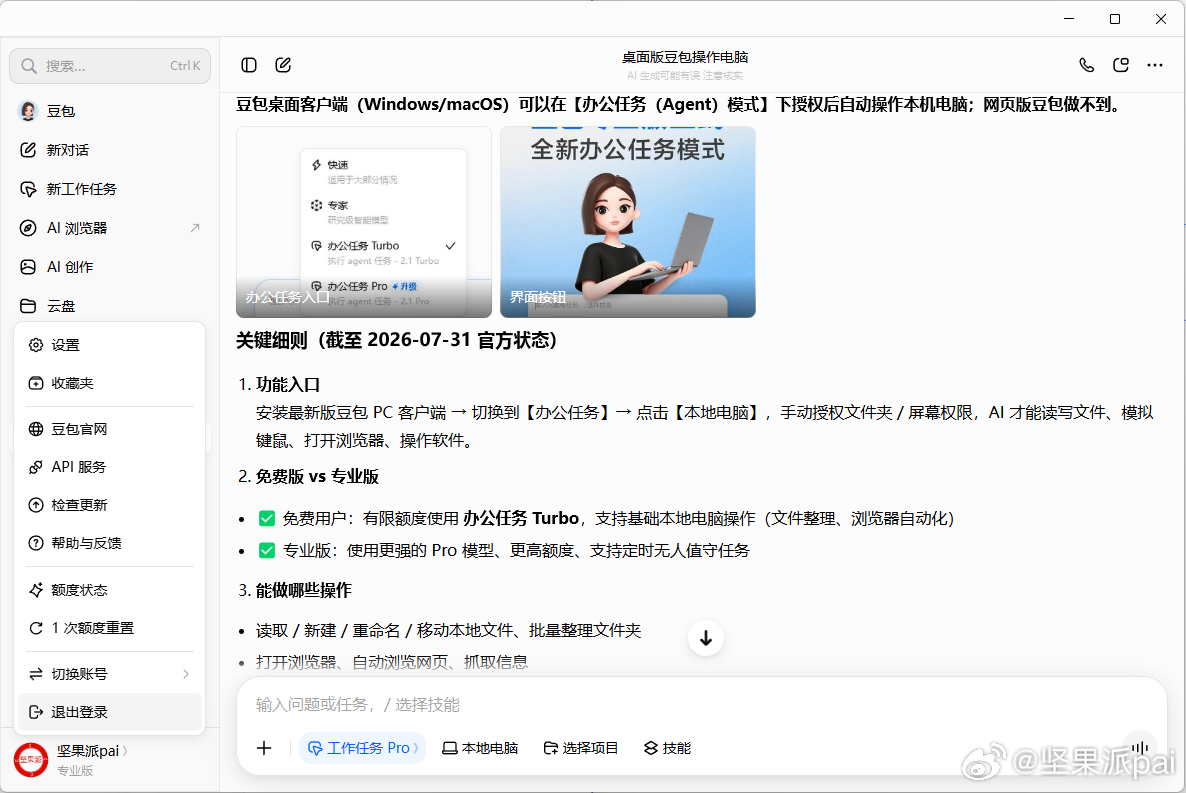The height and width of the screenshot is (793, 1186).
Task: Click the 切换账号 swap arrows icon
Action: [36, 673]
